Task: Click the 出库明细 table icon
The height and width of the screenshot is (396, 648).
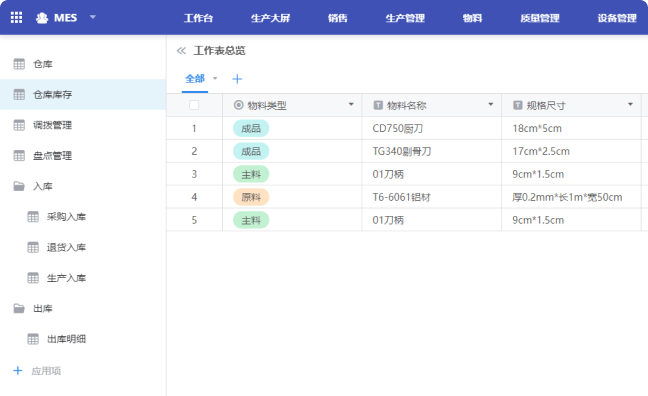Action: (x=33, y=339)
